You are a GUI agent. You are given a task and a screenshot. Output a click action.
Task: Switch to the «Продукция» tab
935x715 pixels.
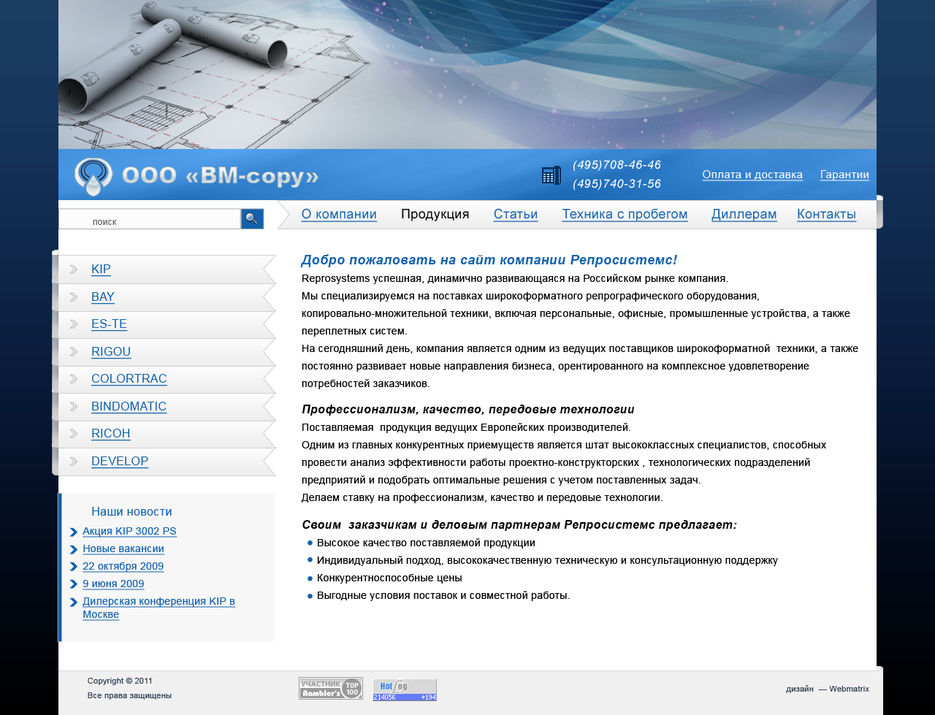[x=434, y=213]
